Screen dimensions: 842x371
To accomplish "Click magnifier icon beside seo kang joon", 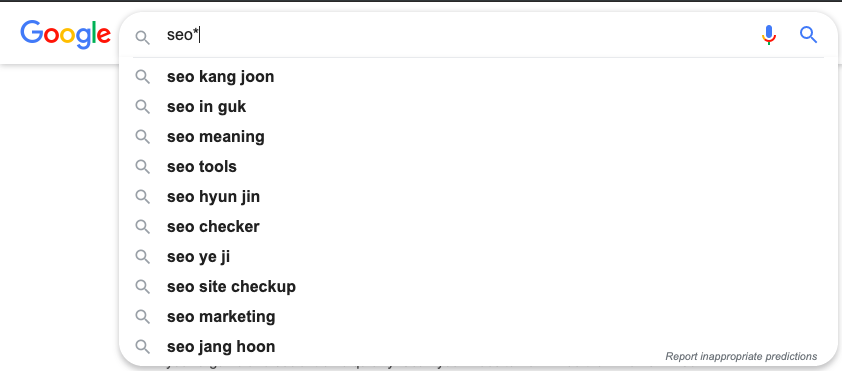I will [x=142, y=77].
